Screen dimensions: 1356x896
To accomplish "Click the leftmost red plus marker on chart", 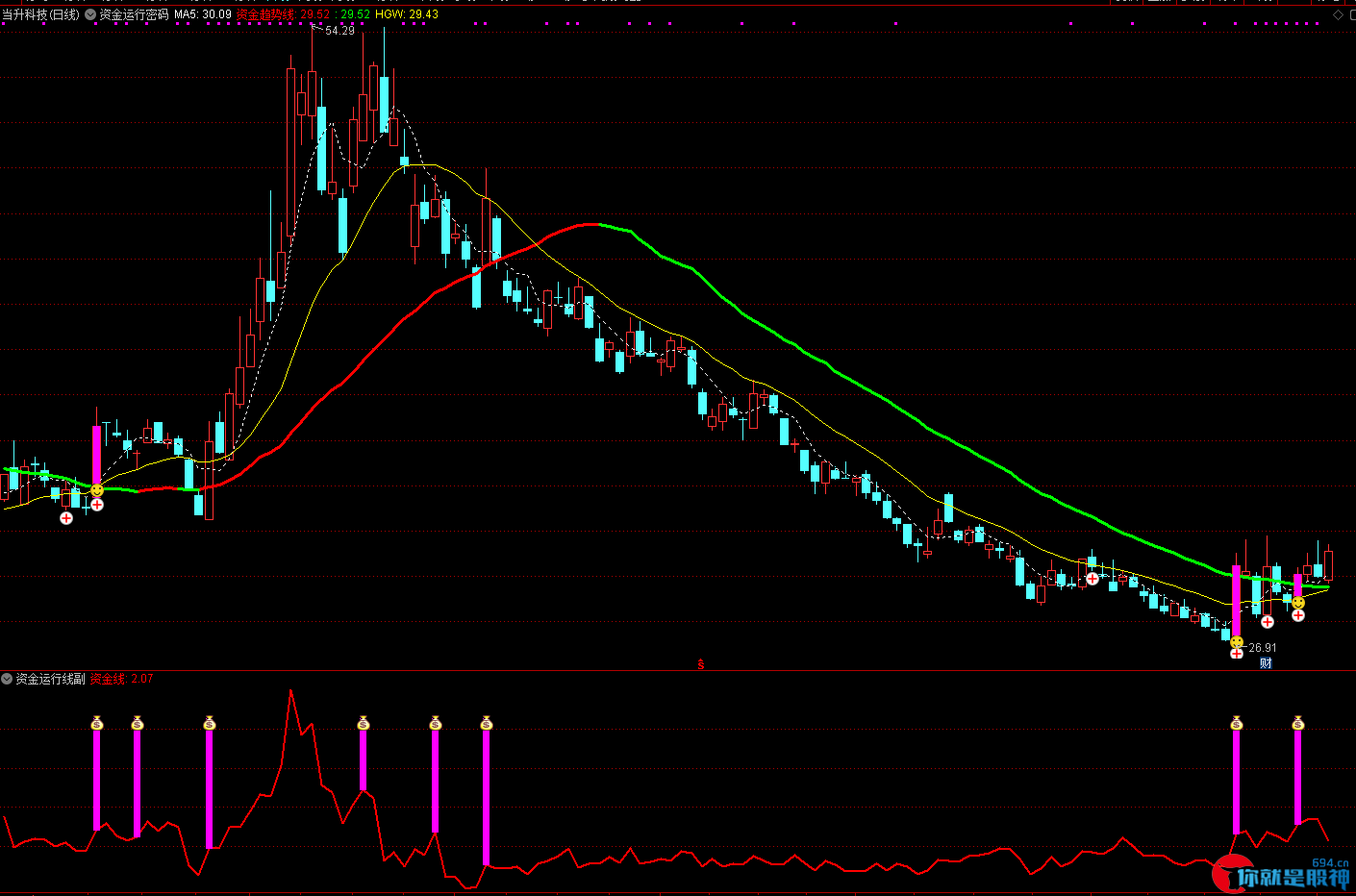I will tap(66, 518).
